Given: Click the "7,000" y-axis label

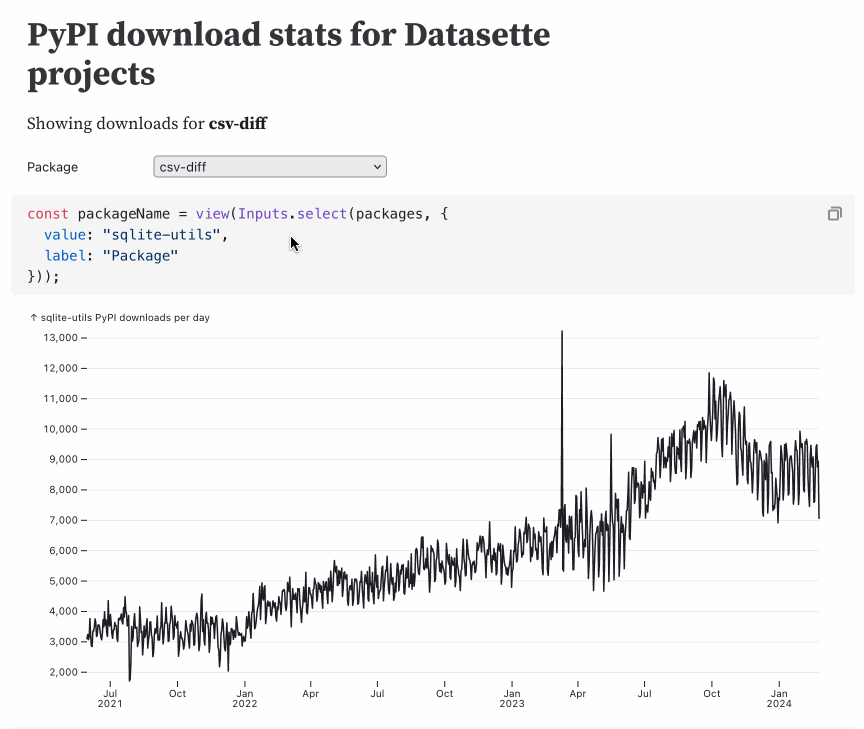Looking at the screenshot, I should point(64,520).
